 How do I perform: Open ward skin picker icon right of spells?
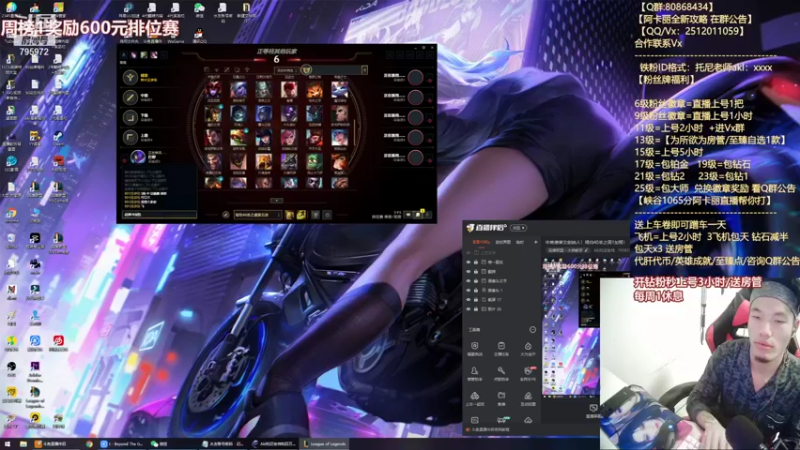pyautogui.click(x=316, y=215)
